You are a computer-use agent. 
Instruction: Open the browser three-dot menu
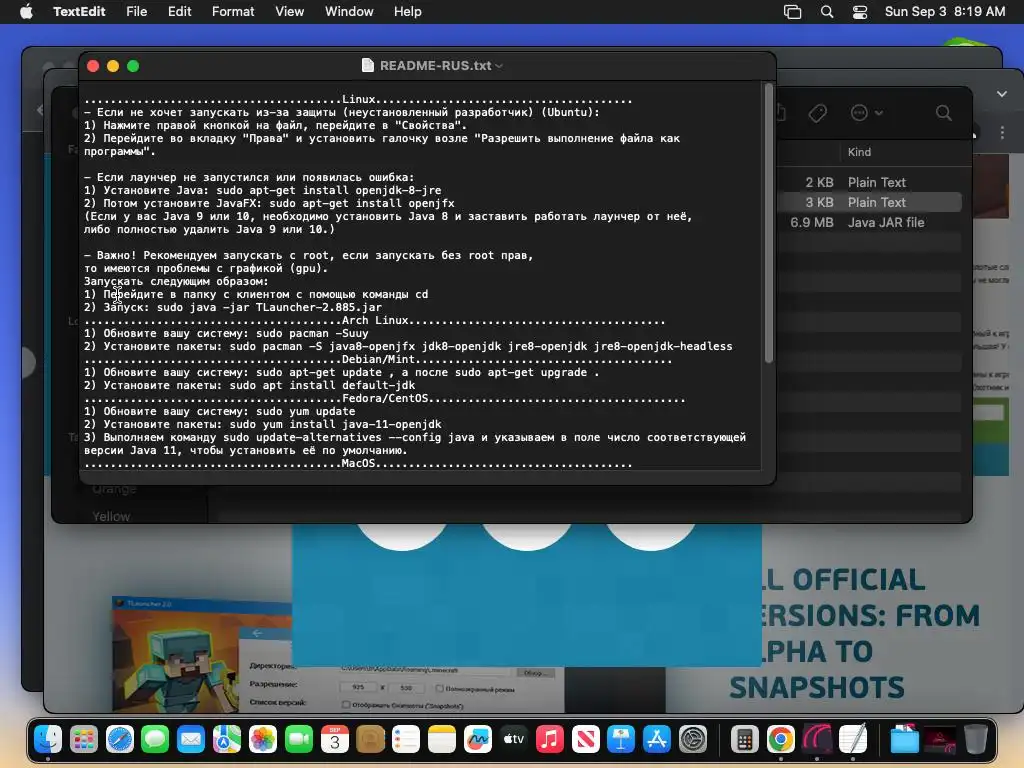1002,133
